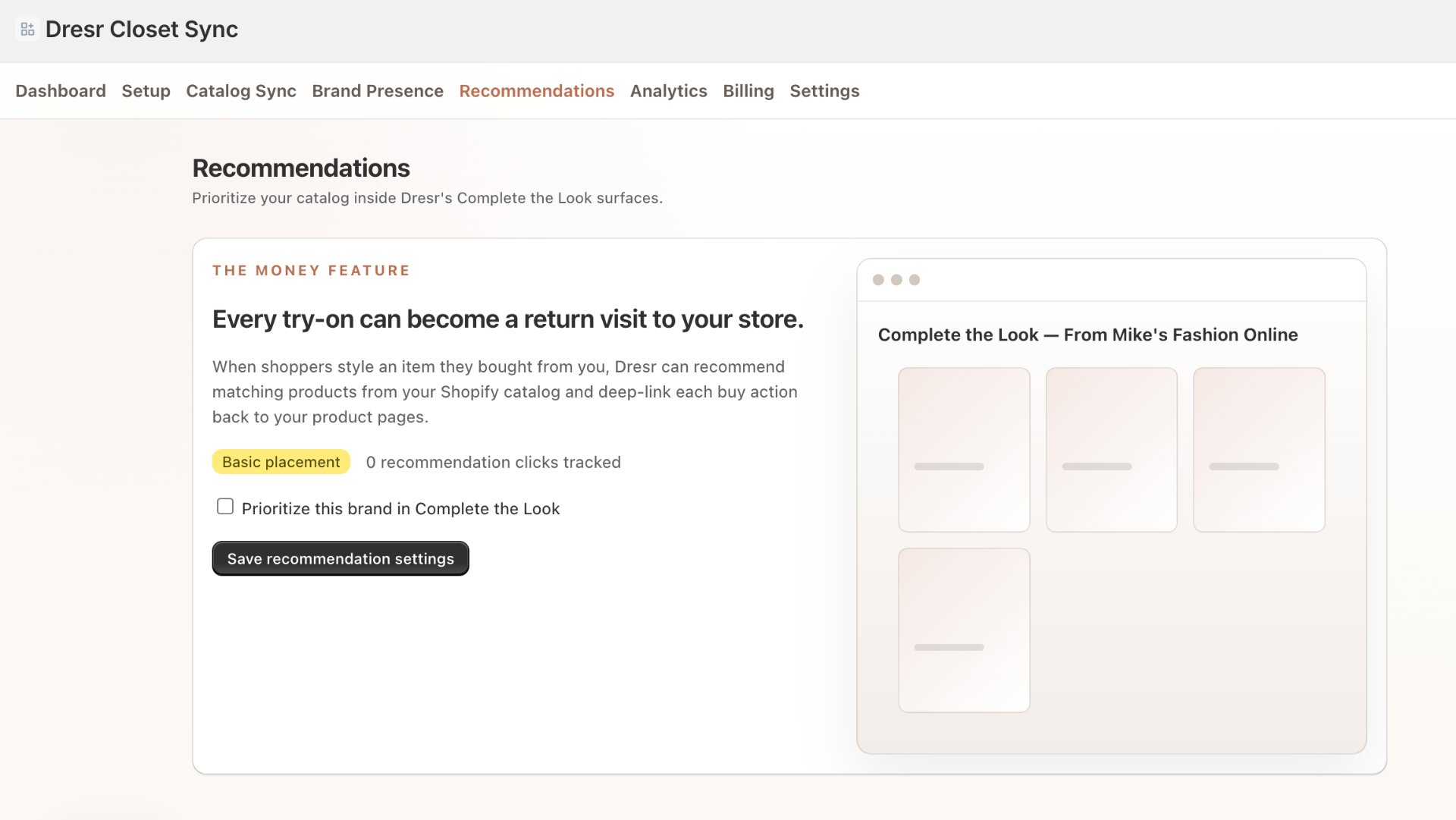Click the Basic placement badge
Image resolution: width=1456 pixels, height=820 pixels.
[281, 462]
